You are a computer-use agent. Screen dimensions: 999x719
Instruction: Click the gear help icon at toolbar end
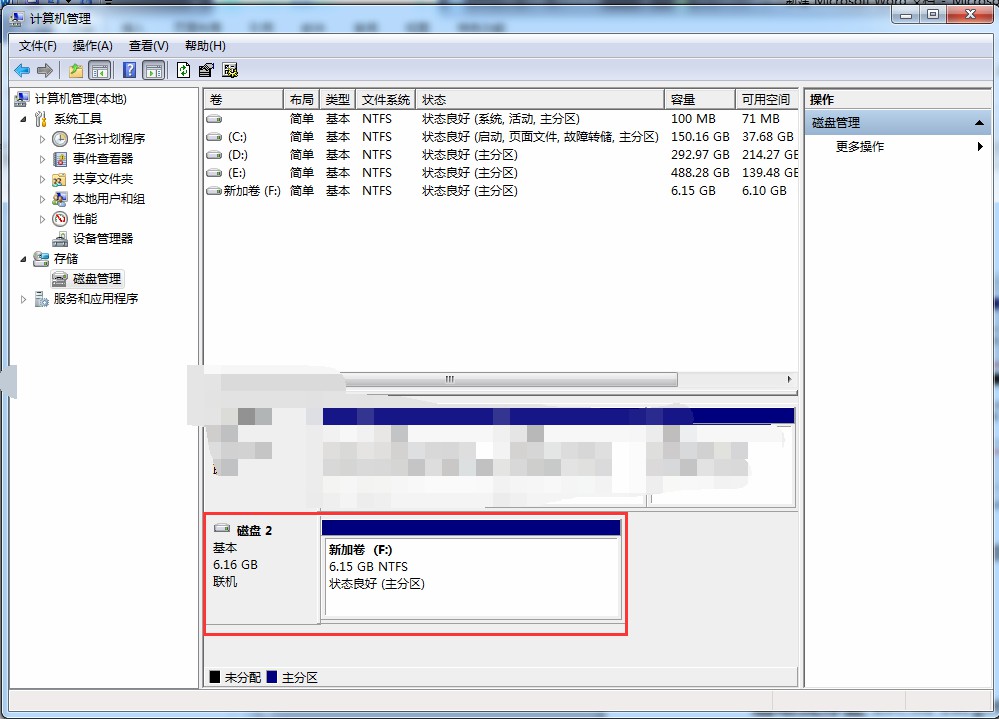tap(230, 70)
